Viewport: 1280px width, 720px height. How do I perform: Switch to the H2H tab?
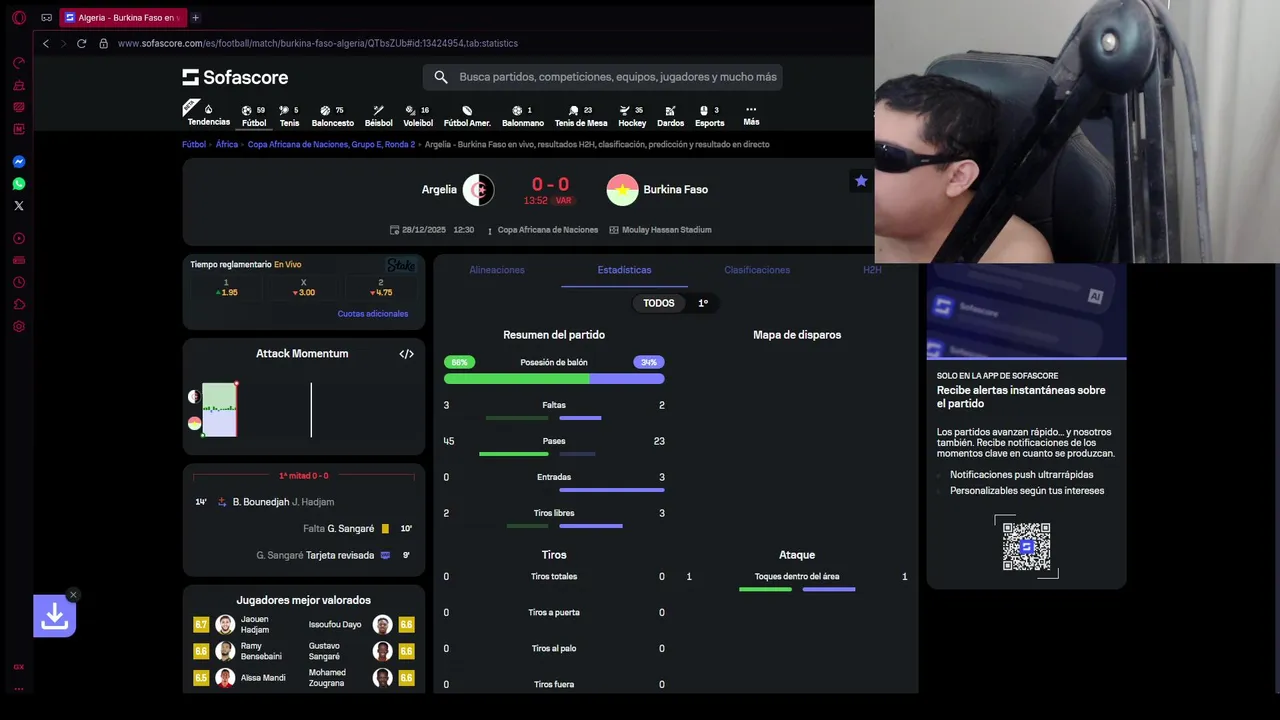pyautogui.click(x=872, y=270)
